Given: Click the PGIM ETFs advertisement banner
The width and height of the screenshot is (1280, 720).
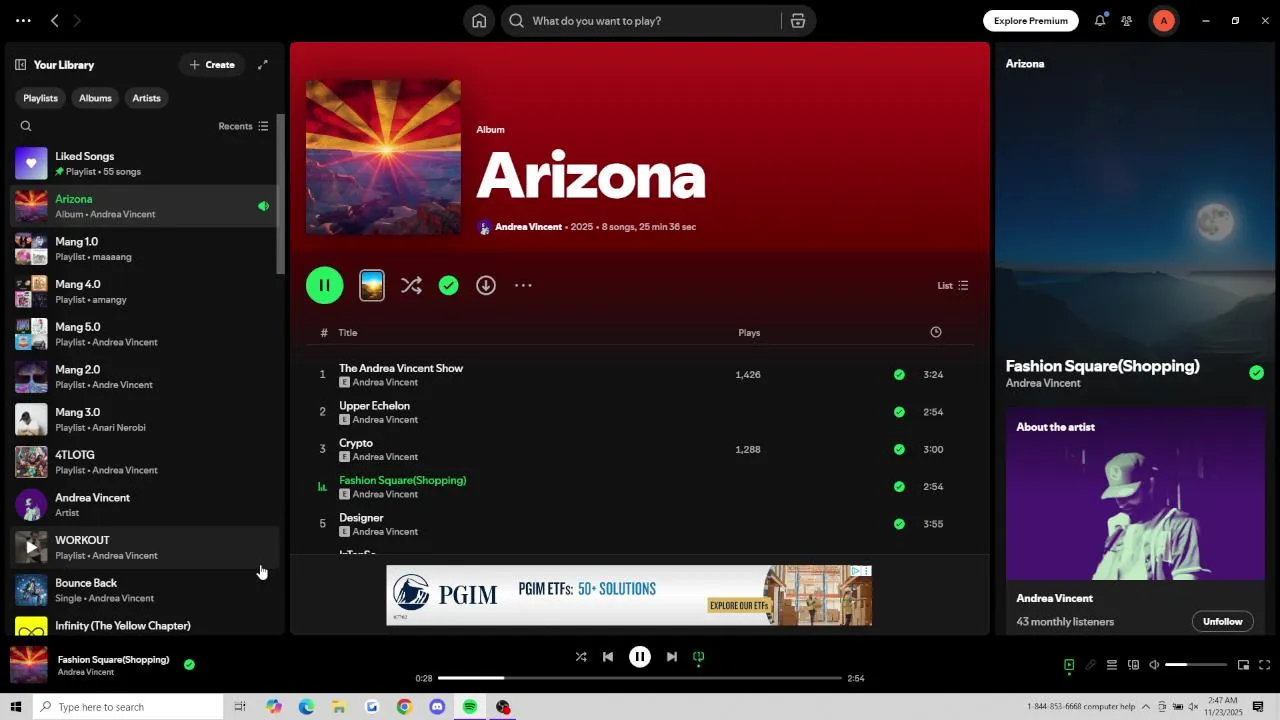Looking at the screenshot, I should [629, 595].
